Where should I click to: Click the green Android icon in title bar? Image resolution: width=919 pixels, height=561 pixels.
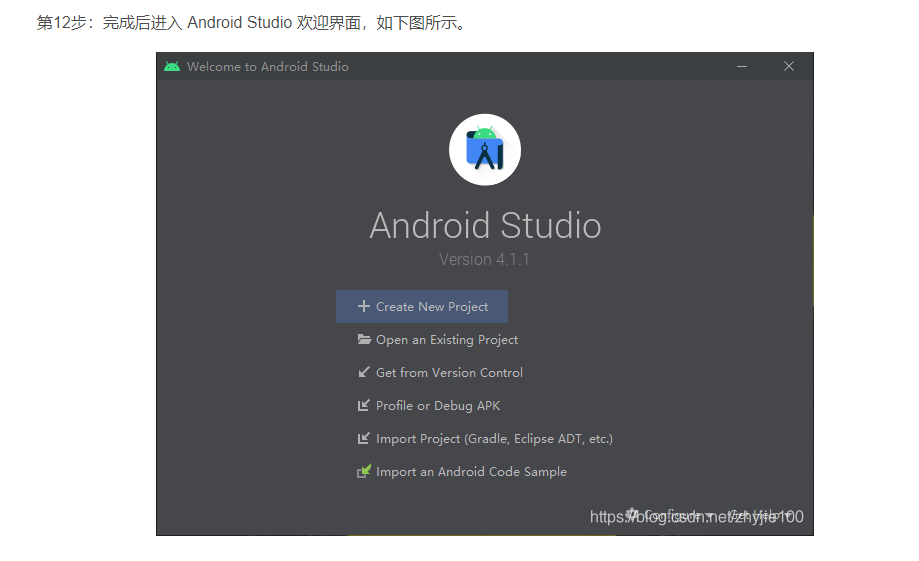tap(172, 66)
